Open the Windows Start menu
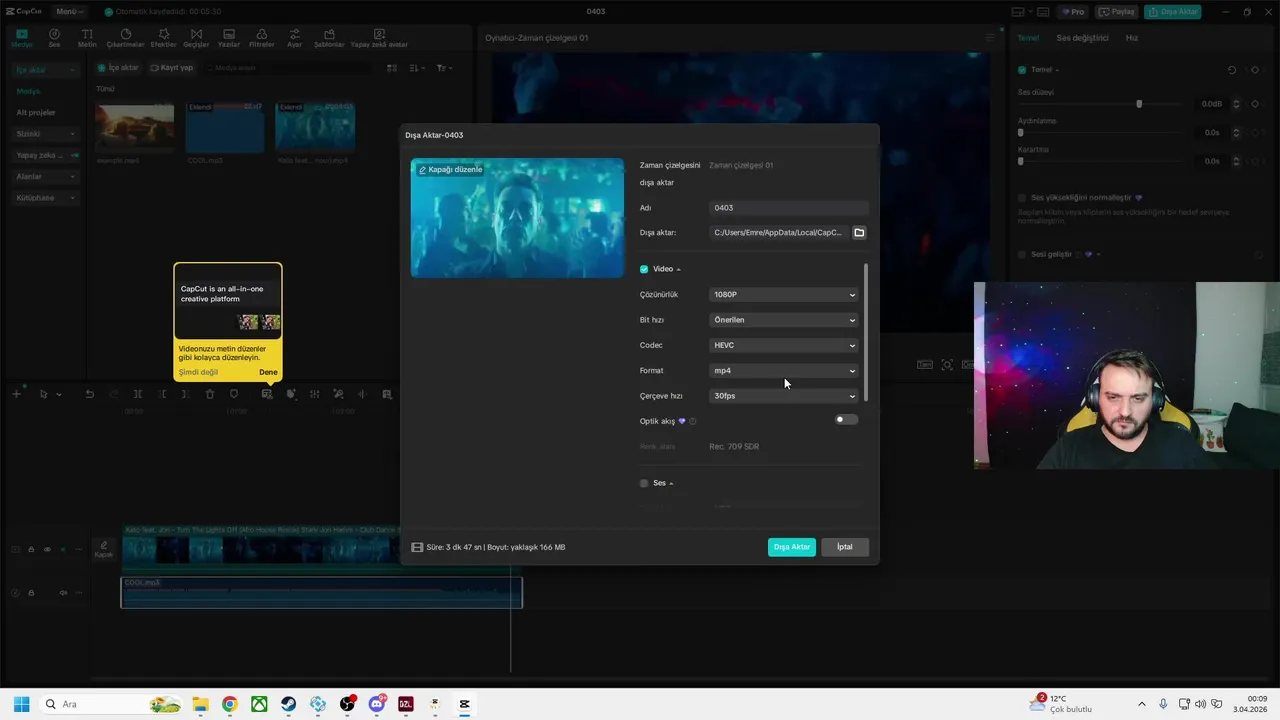This screenshot has width=1280, height=720. [21, 704]
